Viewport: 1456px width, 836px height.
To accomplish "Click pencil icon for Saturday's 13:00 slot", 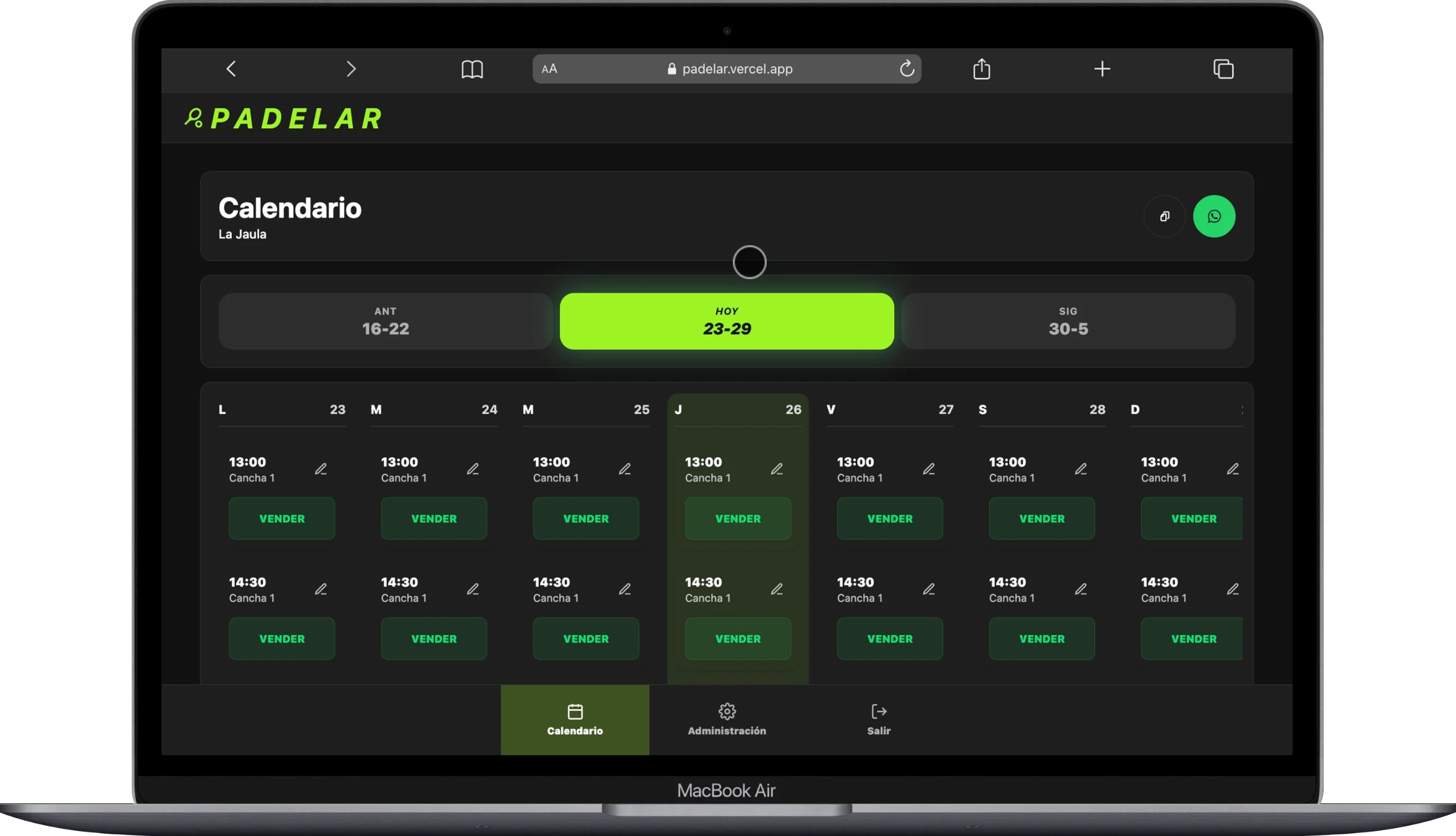I will (x=1080, y=469).
